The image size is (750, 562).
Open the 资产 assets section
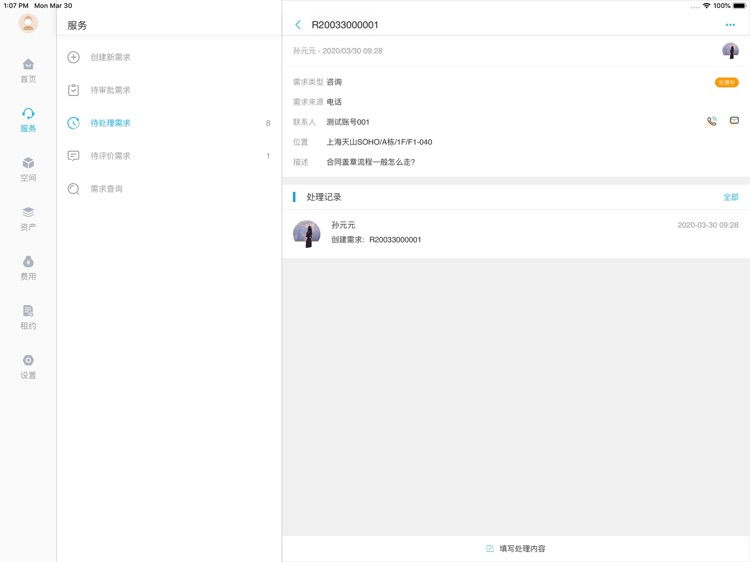[x=28, y=219]
